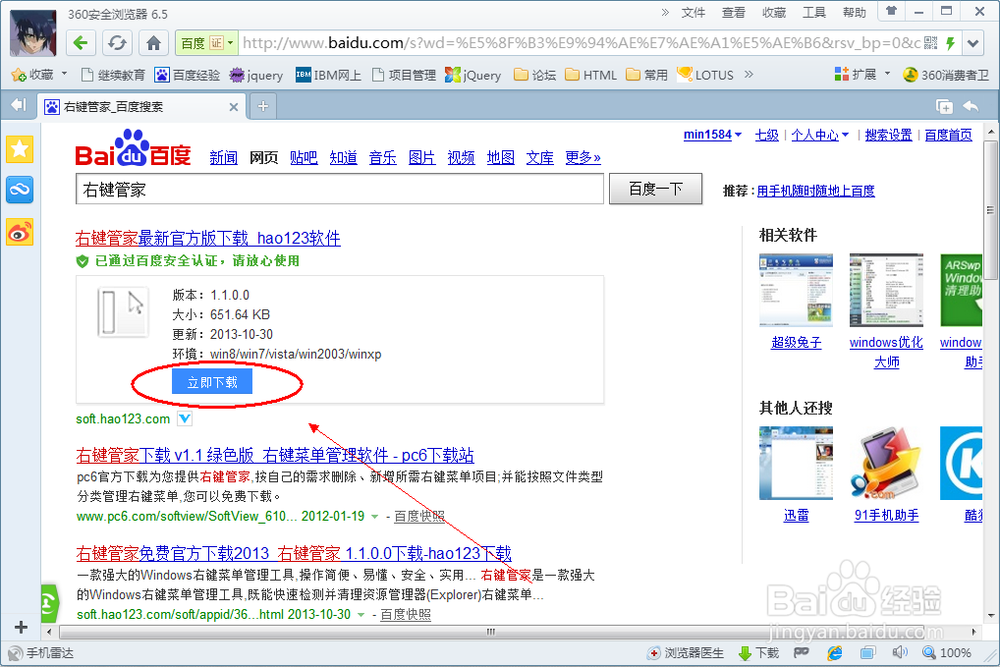Click the search box containing 右键管家
1000x667 pixels.
339,189
